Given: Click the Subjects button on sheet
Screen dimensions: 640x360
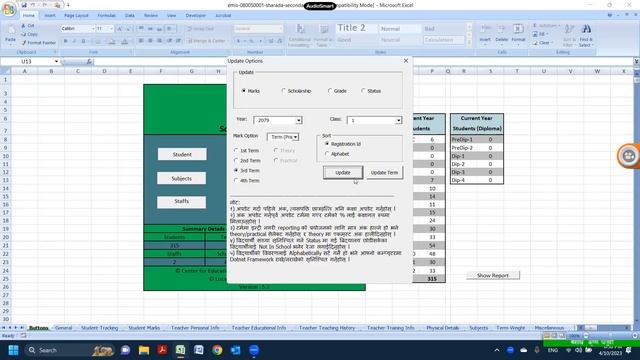Looking at the screenshot, I should 182,178.
